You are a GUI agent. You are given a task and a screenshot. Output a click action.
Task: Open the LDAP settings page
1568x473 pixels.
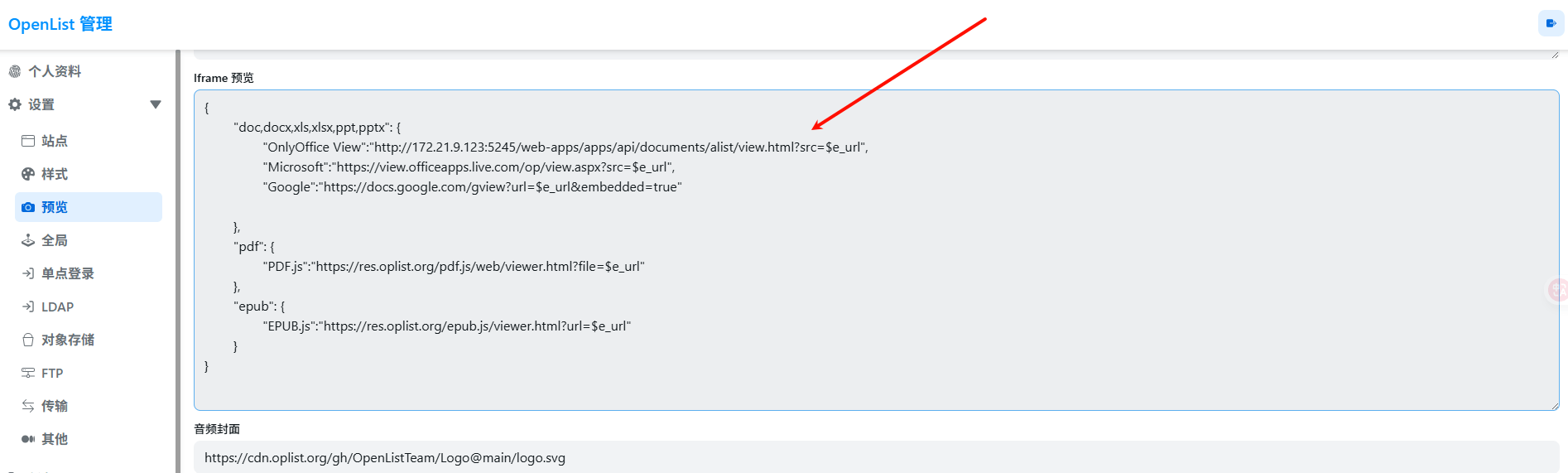click(x=57, y=306)
